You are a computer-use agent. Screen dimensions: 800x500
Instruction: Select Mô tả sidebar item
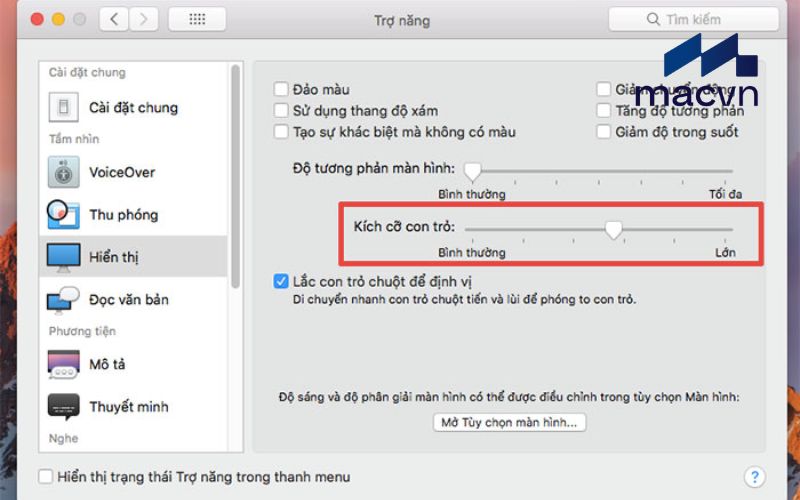pyautogui.click(x=133, y=364)
